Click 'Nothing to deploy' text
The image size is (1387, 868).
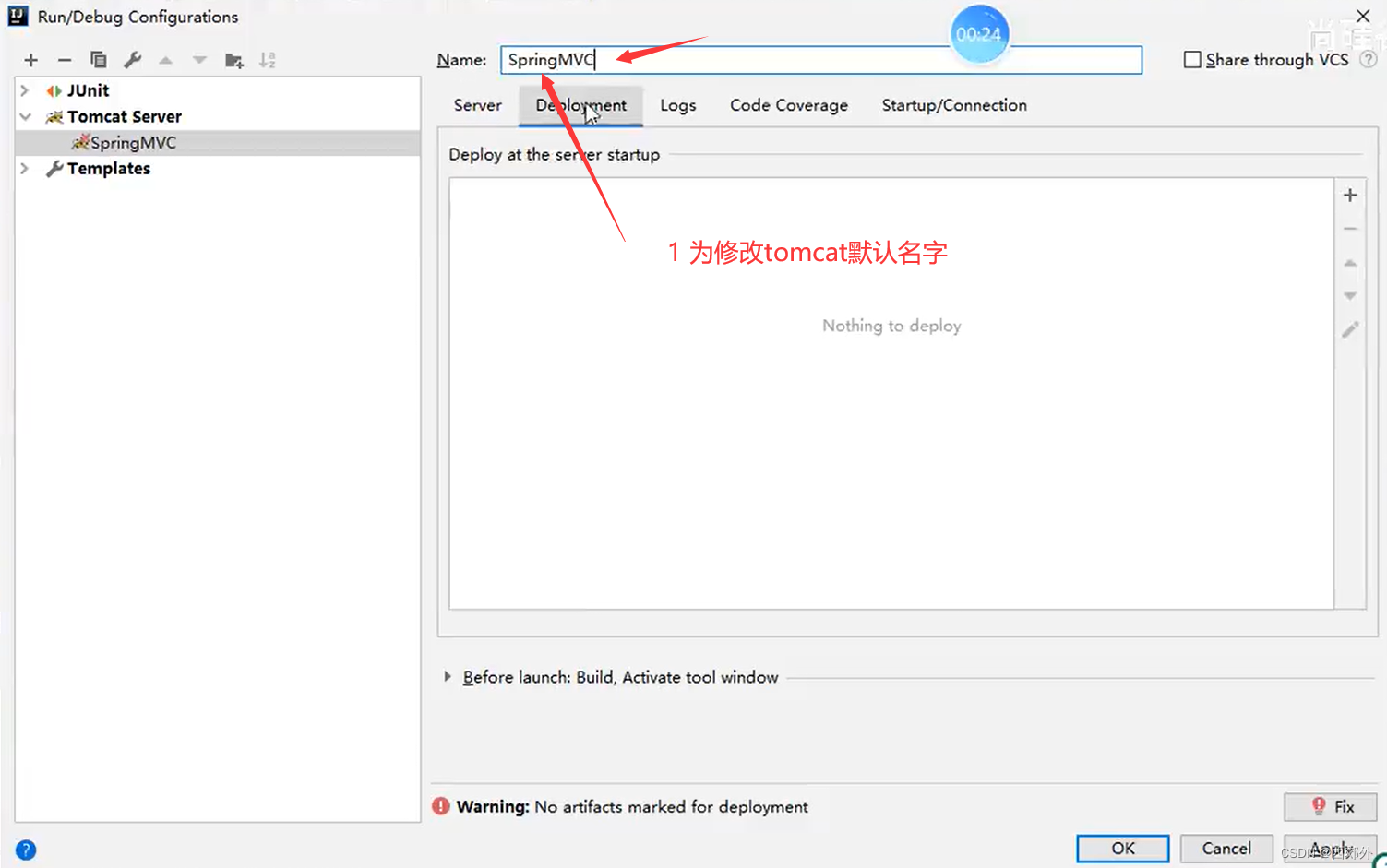(x=891, y=326)
